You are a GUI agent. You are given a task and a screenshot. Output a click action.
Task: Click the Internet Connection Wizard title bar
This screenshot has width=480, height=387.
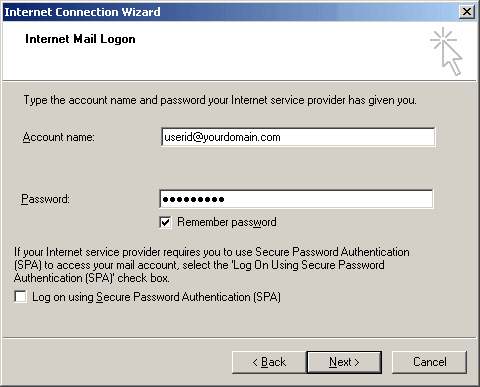tap(230, 12)
